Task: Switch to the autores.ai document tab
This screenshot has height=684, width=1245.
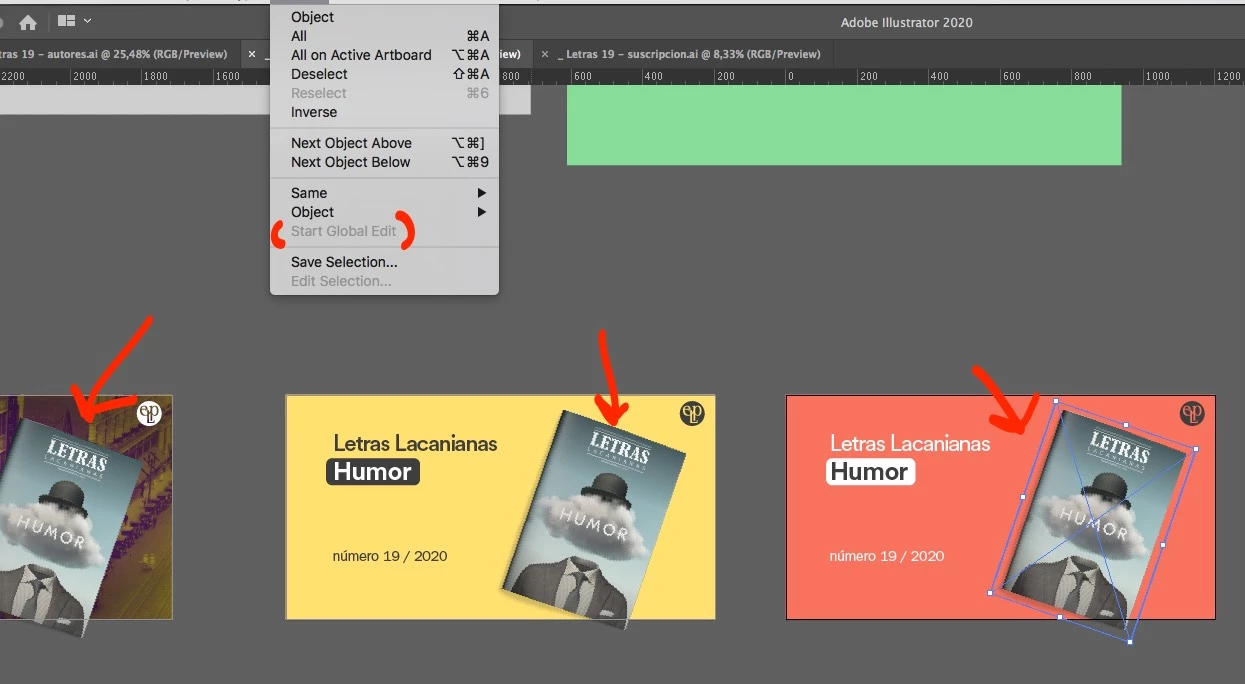Action: [x=113, y=54]
